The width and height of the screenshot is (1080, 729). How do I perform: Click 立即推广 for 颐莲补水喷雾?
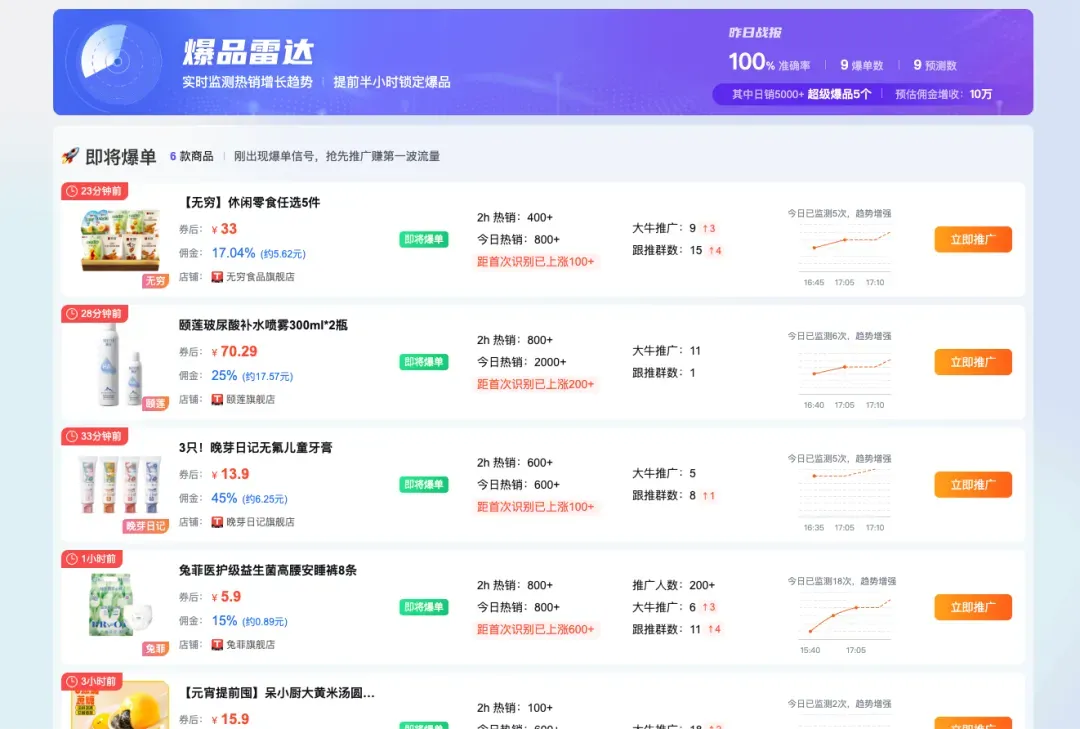[973, 362]
